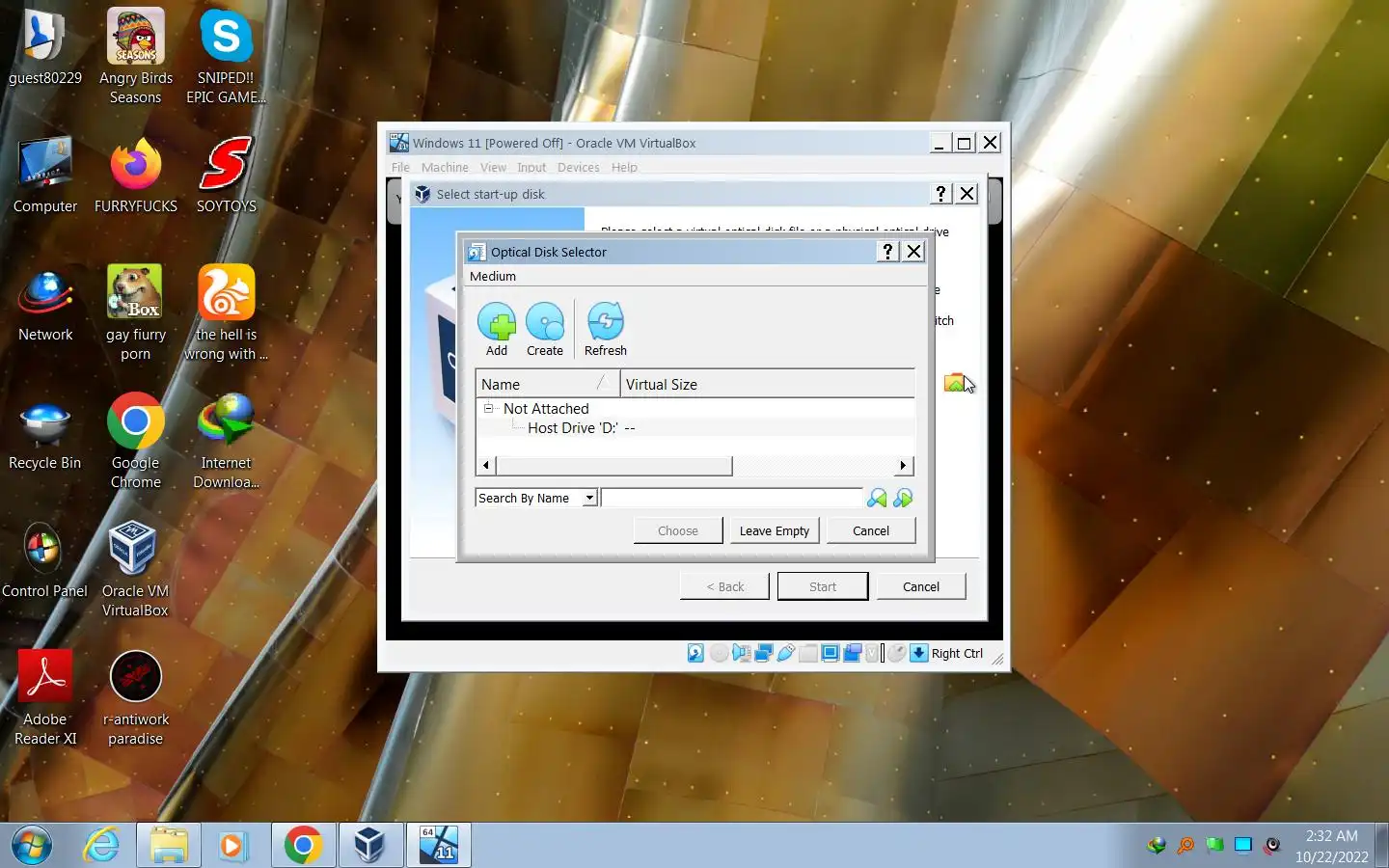
Task: Open the Search By Name dropdown
Action: [x=589, y=498]
